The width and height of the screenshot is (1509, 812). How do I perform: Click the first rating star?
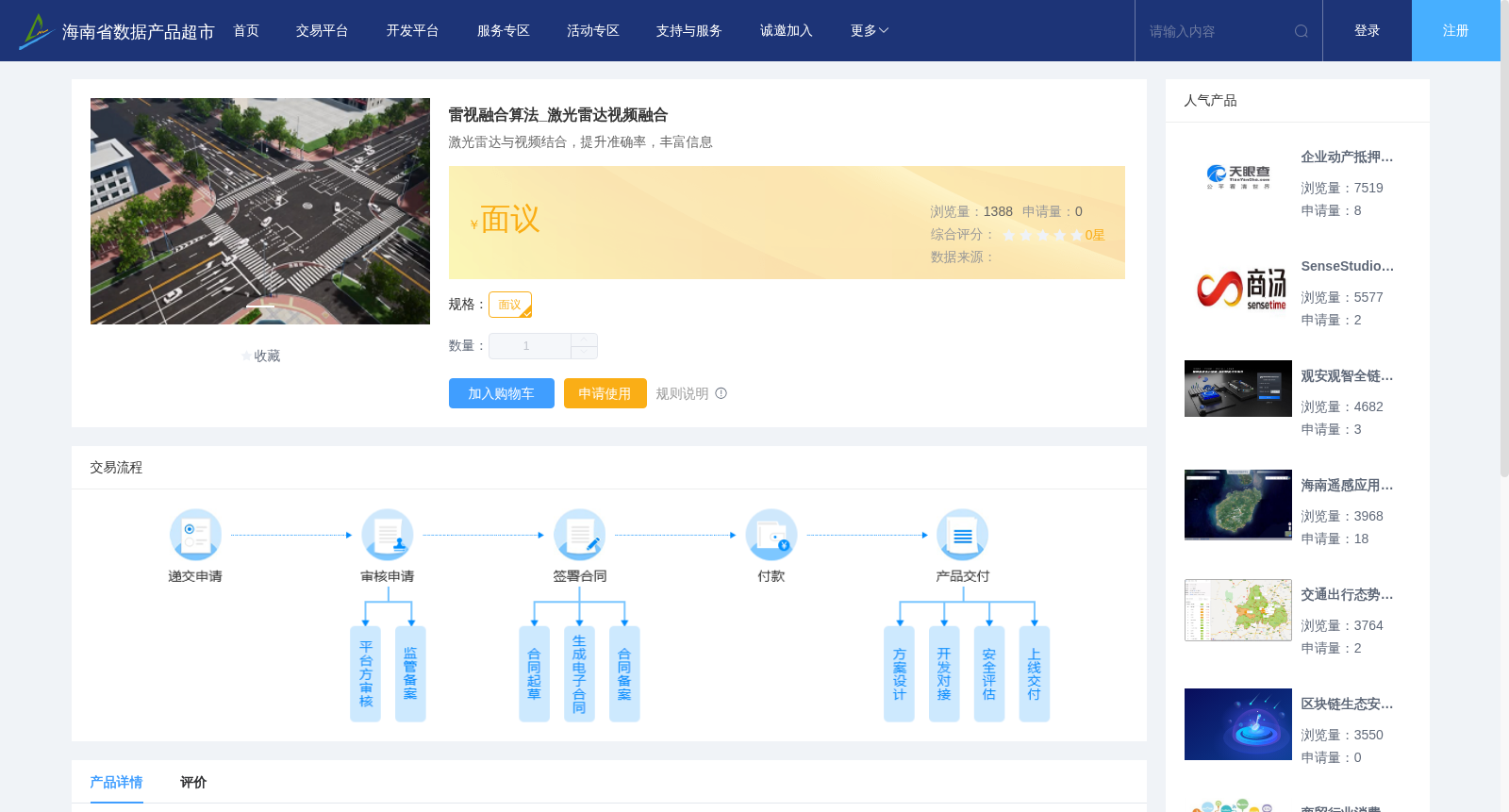1009,235
